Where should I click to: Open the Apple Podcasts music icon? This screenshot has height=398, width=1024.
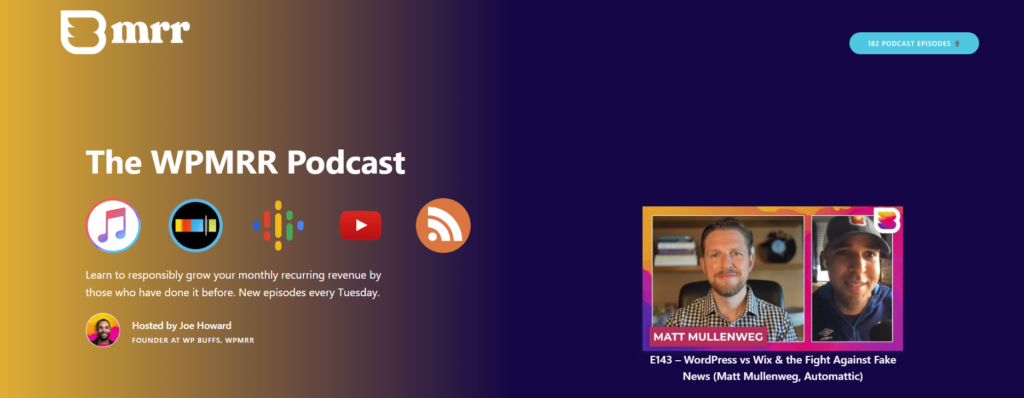tap(113, 225)
